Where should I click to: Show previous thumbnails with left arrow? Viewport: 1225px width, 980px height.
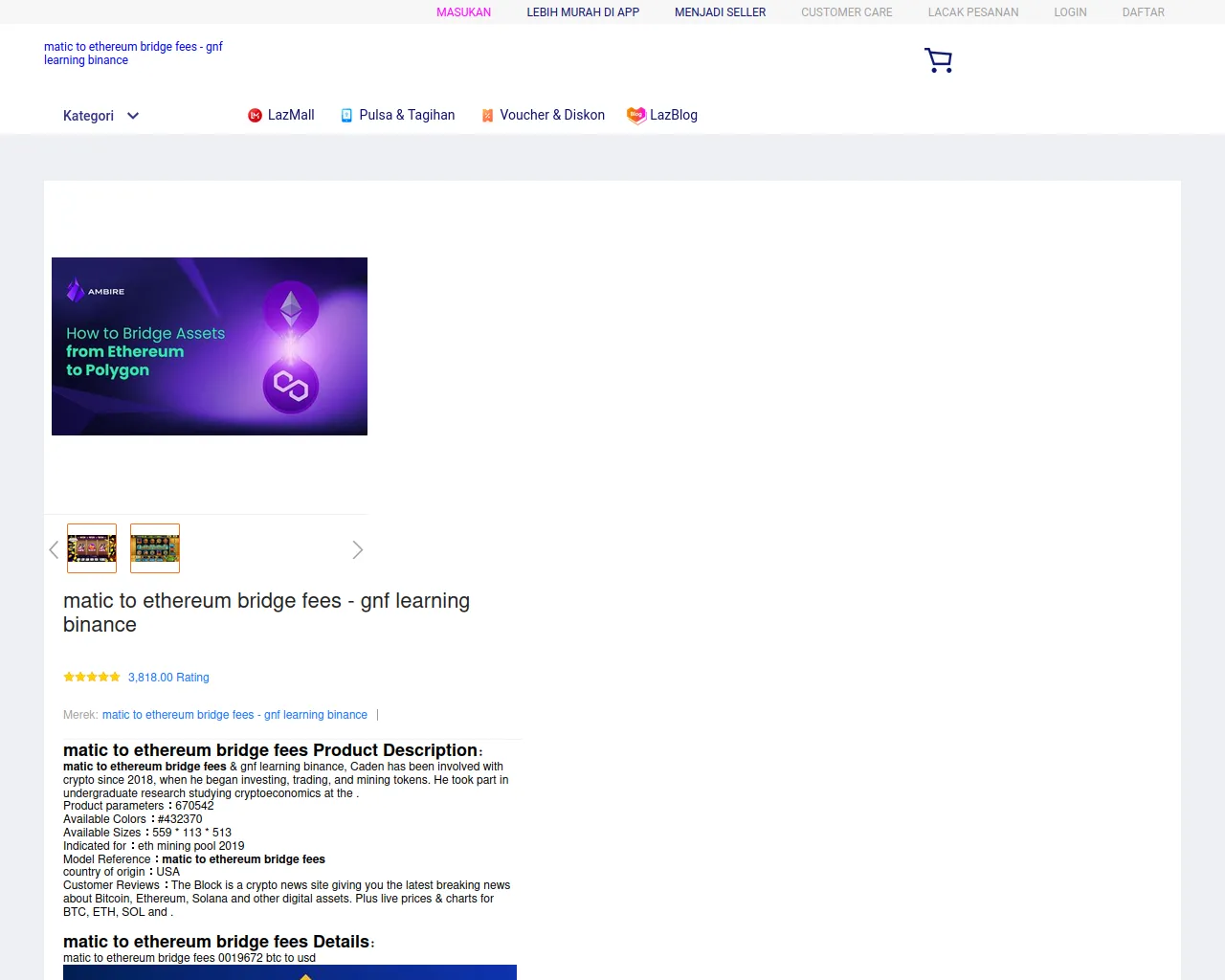click(x=54, y=549)
